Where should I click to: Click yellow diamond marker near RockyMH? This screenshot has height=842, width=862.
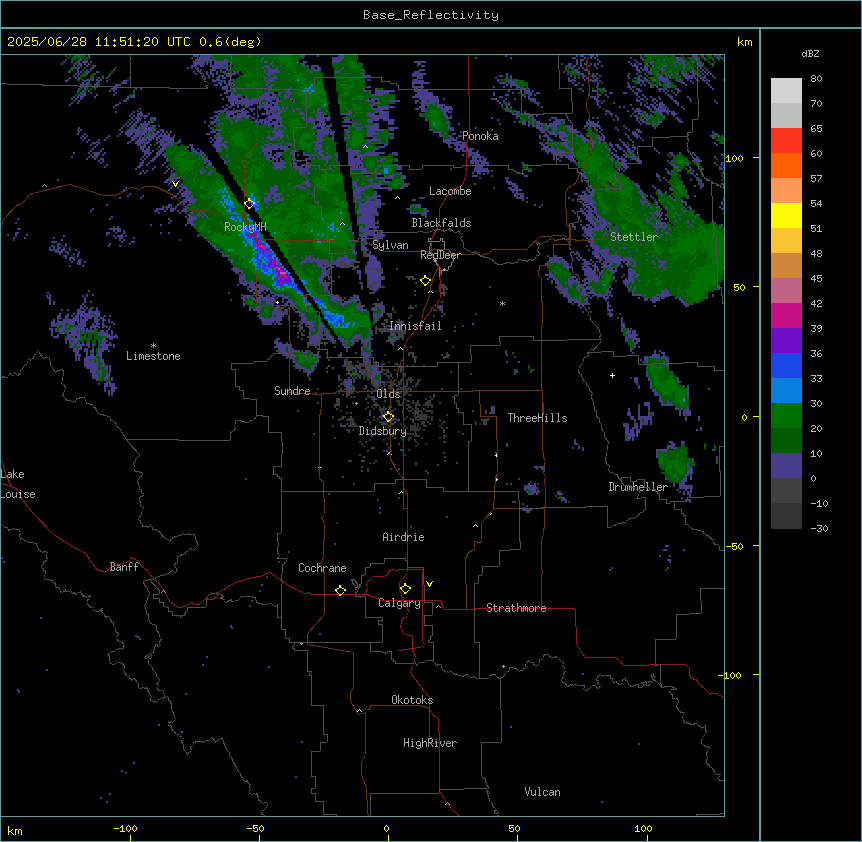[x=250, y=204]
